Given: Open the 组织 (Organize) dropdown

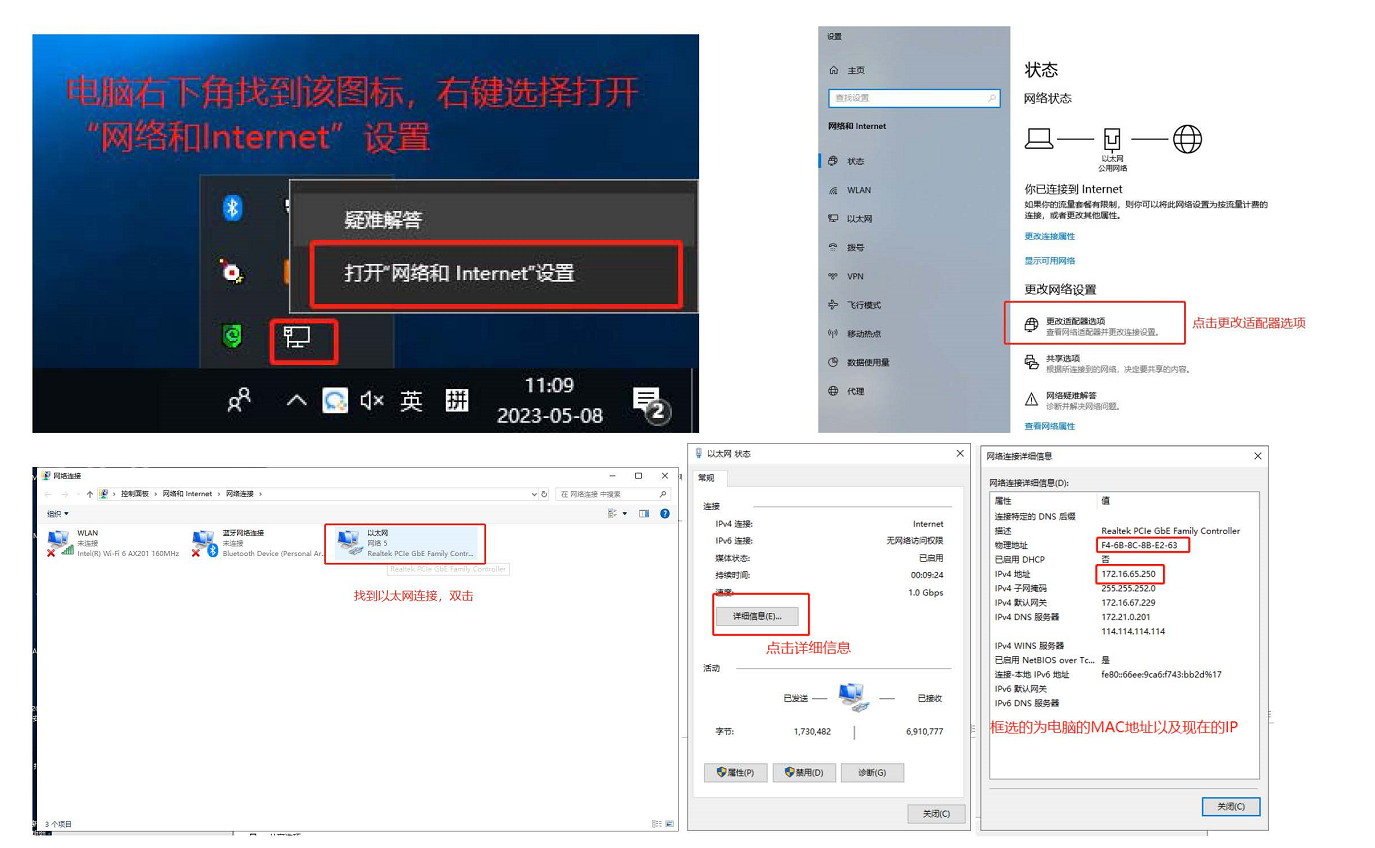Looking at the screenshot, I should click(56, 514).
